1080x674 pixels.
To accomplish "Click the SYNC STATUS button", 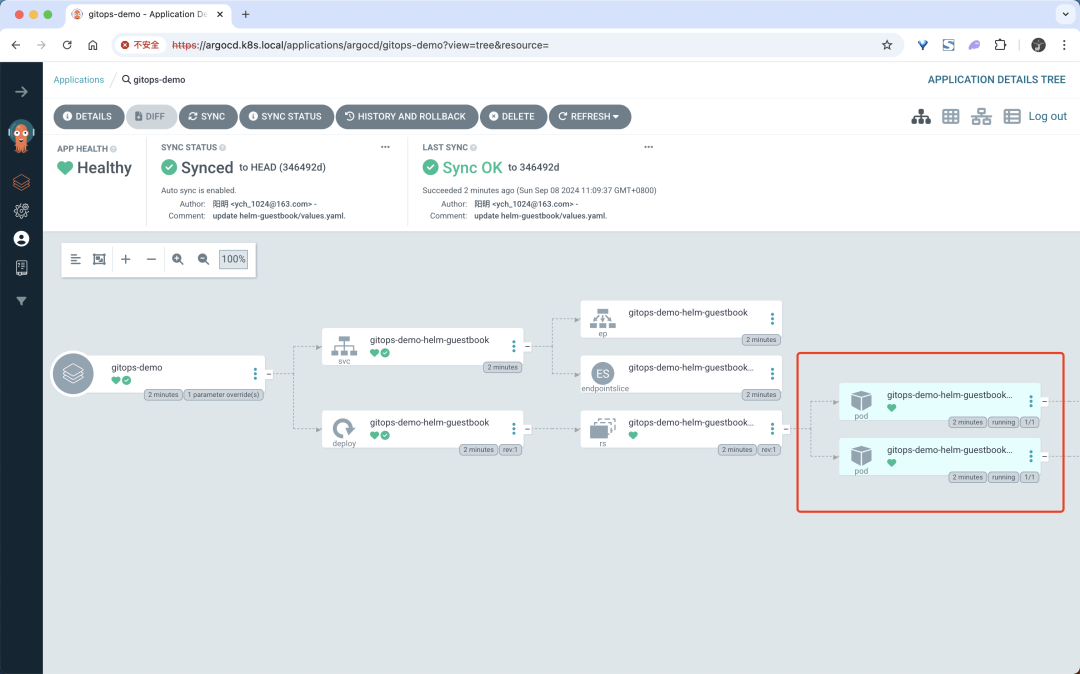I will pyautogui.click(x=286, y=116).
